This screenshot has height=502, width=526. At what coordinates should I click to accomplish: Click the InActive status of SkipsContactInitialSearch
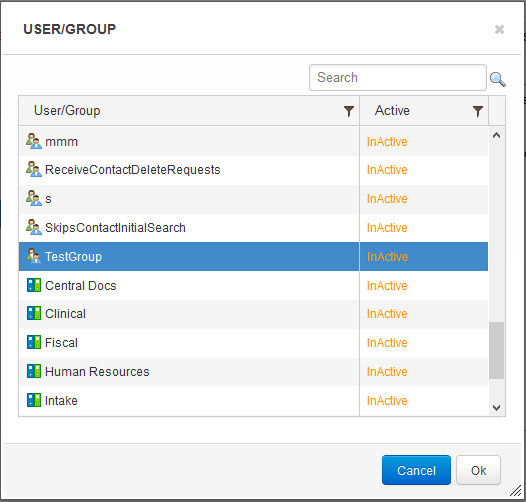tap(387, 228)
